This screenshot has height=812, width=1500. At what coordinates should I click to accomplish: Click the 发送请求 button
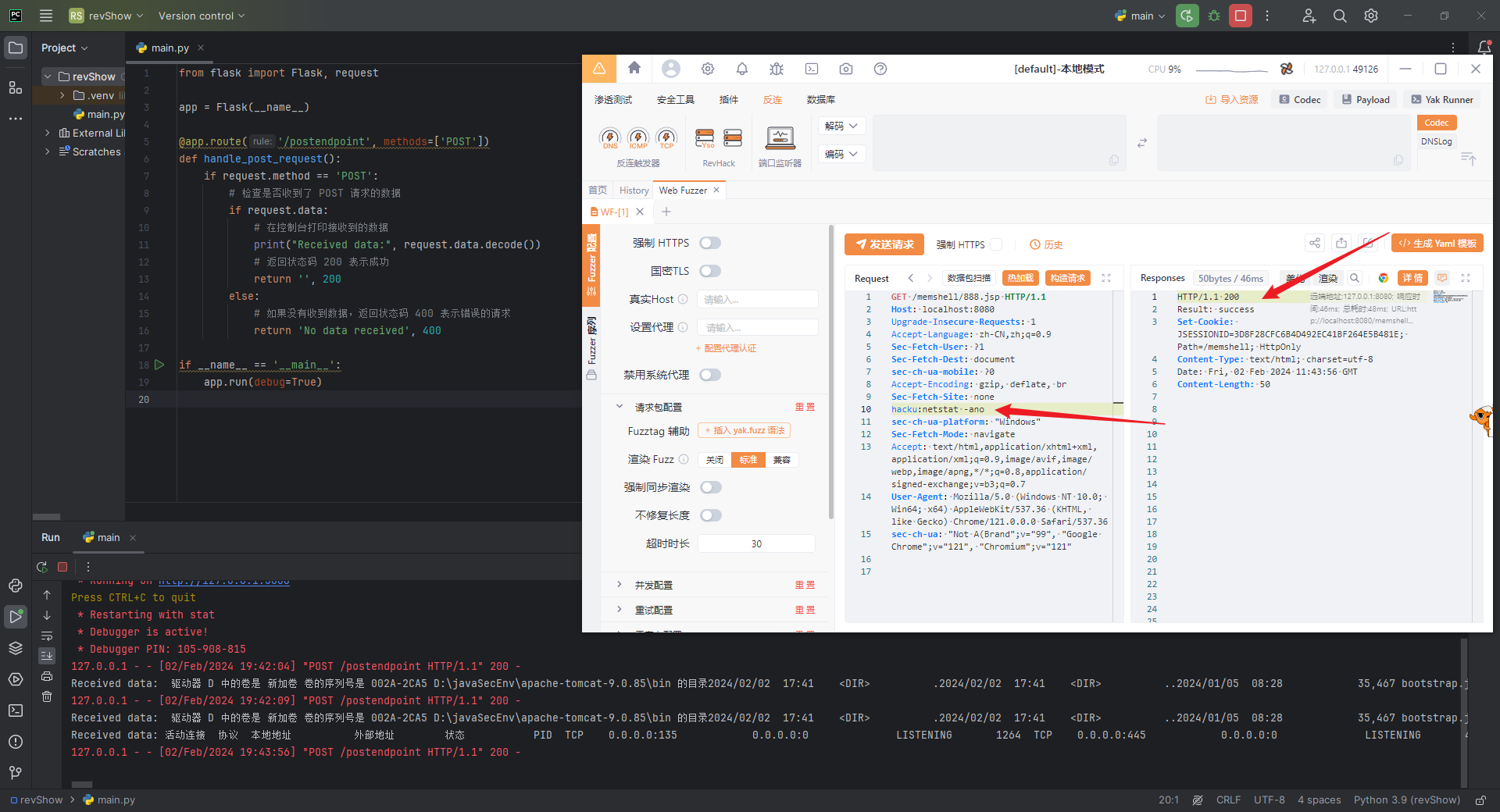coord(884,244)
